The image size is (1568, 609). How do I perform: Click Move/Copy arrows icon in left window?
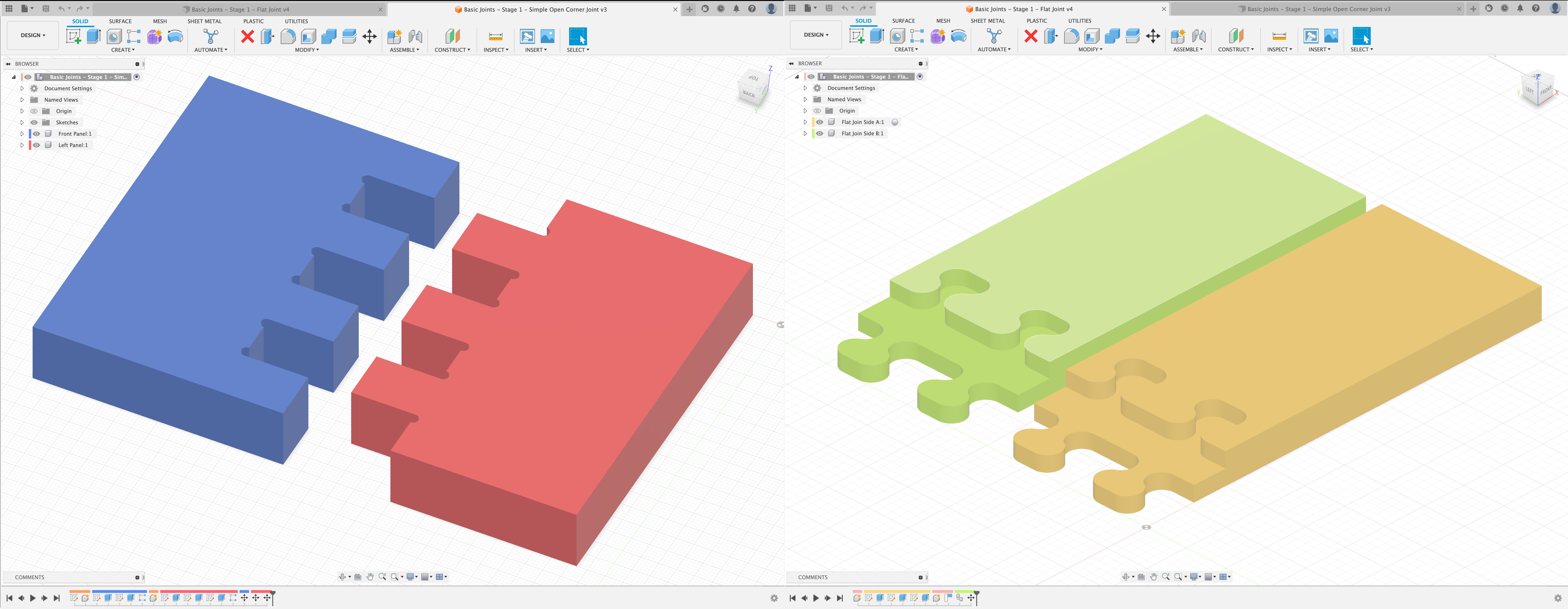[x=369, y=37]
